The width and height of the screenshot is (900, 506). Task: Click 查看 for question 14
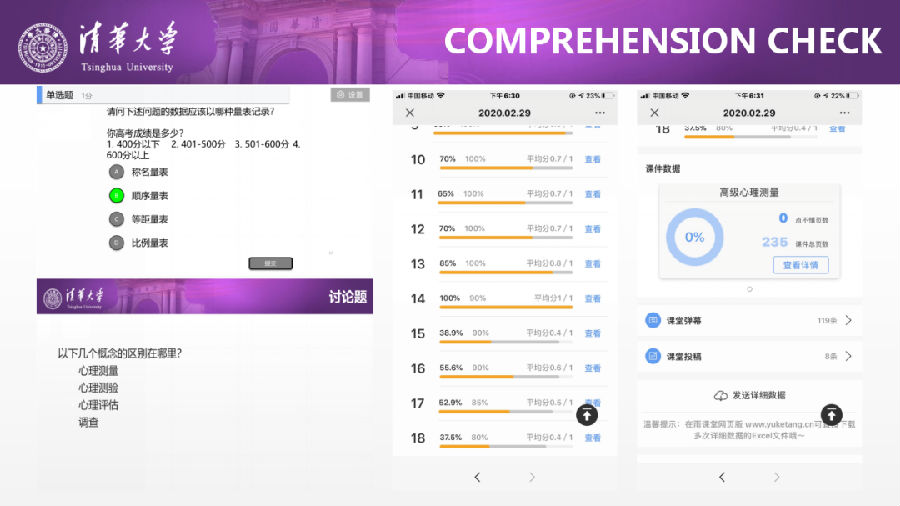tap(592, 299)
